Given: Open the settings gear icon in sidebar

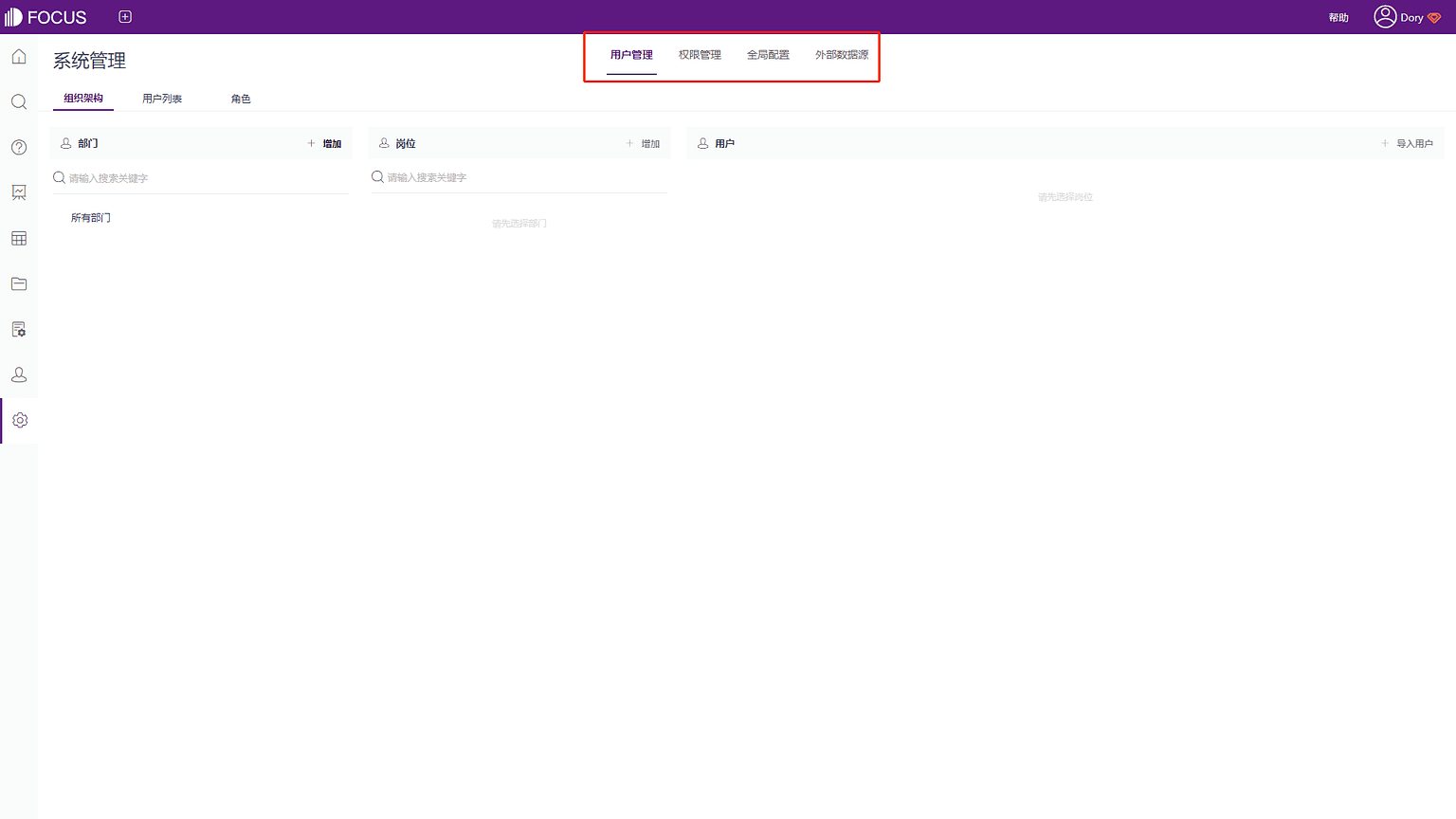Looking at the screenshot, I should click(x=20, y=420).
